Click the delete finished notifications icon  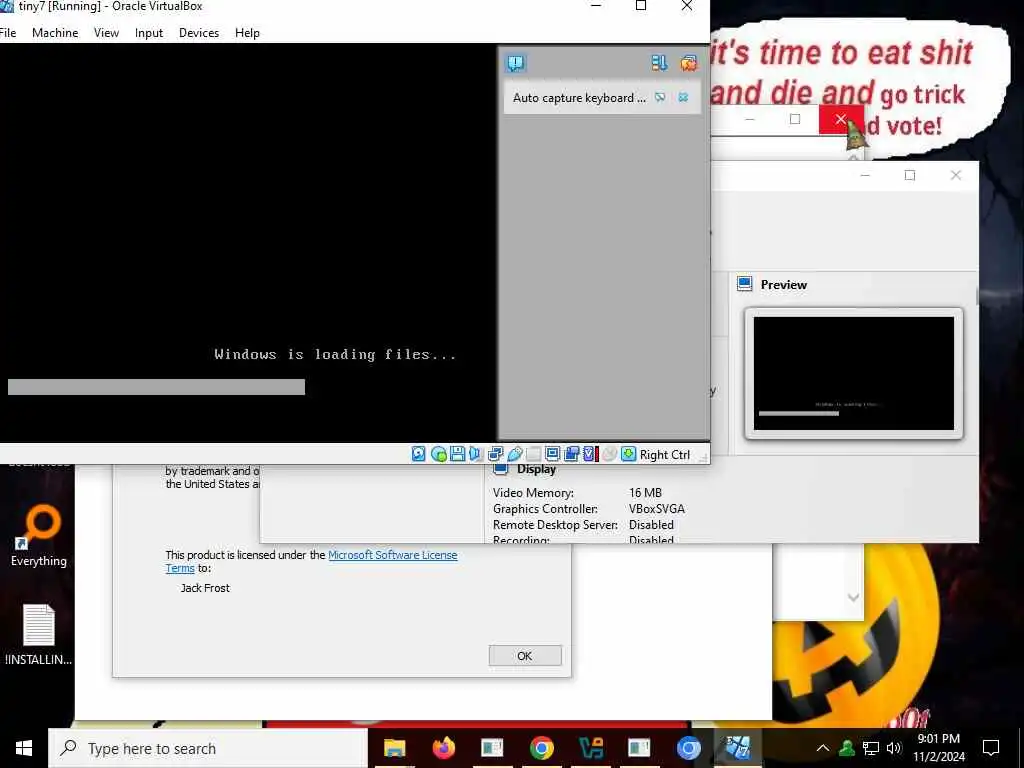[688, 63]
